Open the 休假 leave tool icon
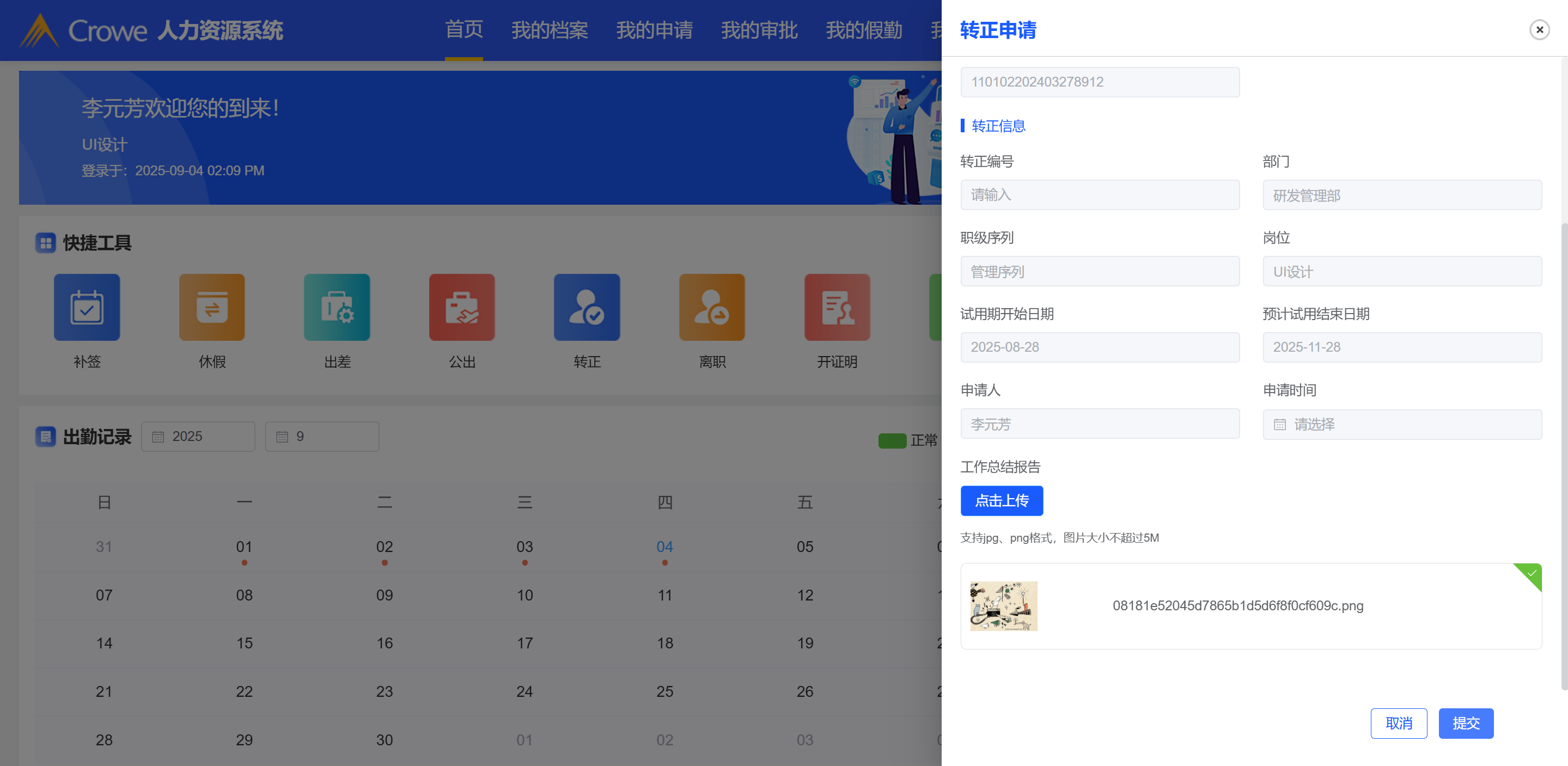The image size is (1568, 766). click(x=211, y=307)
